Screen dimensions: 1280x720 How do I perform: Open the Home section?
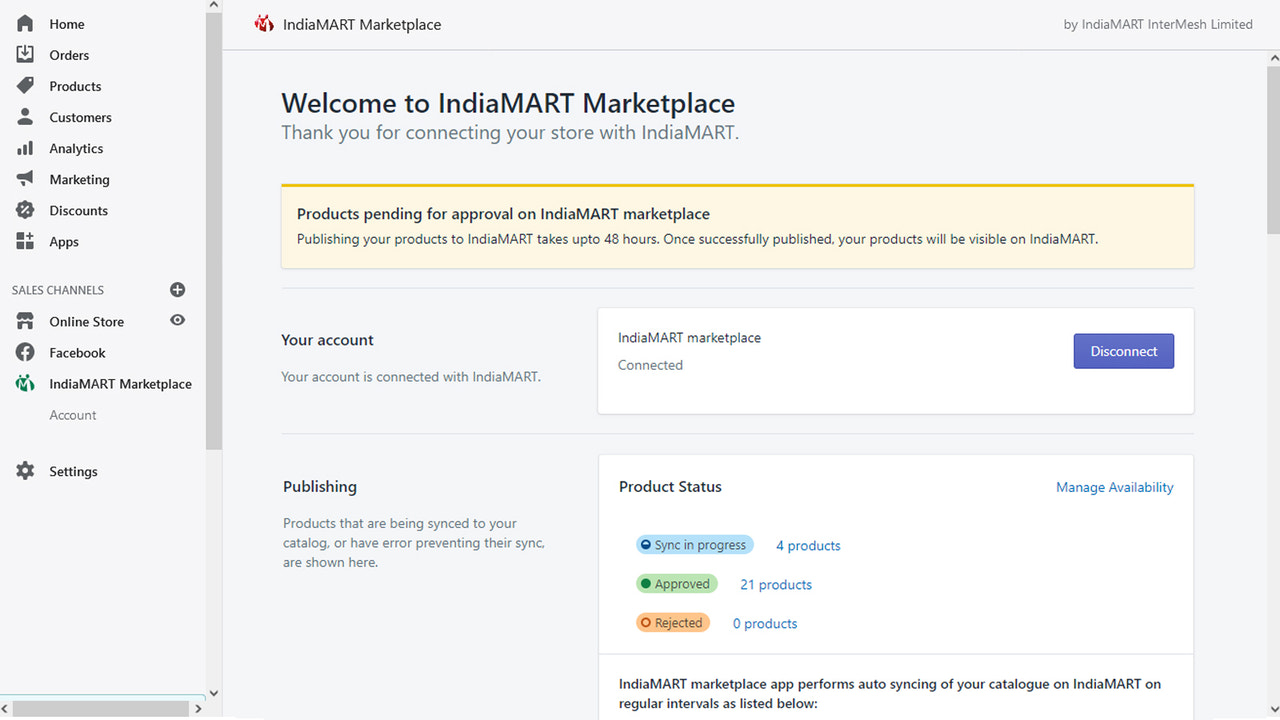tap(66, 23)
